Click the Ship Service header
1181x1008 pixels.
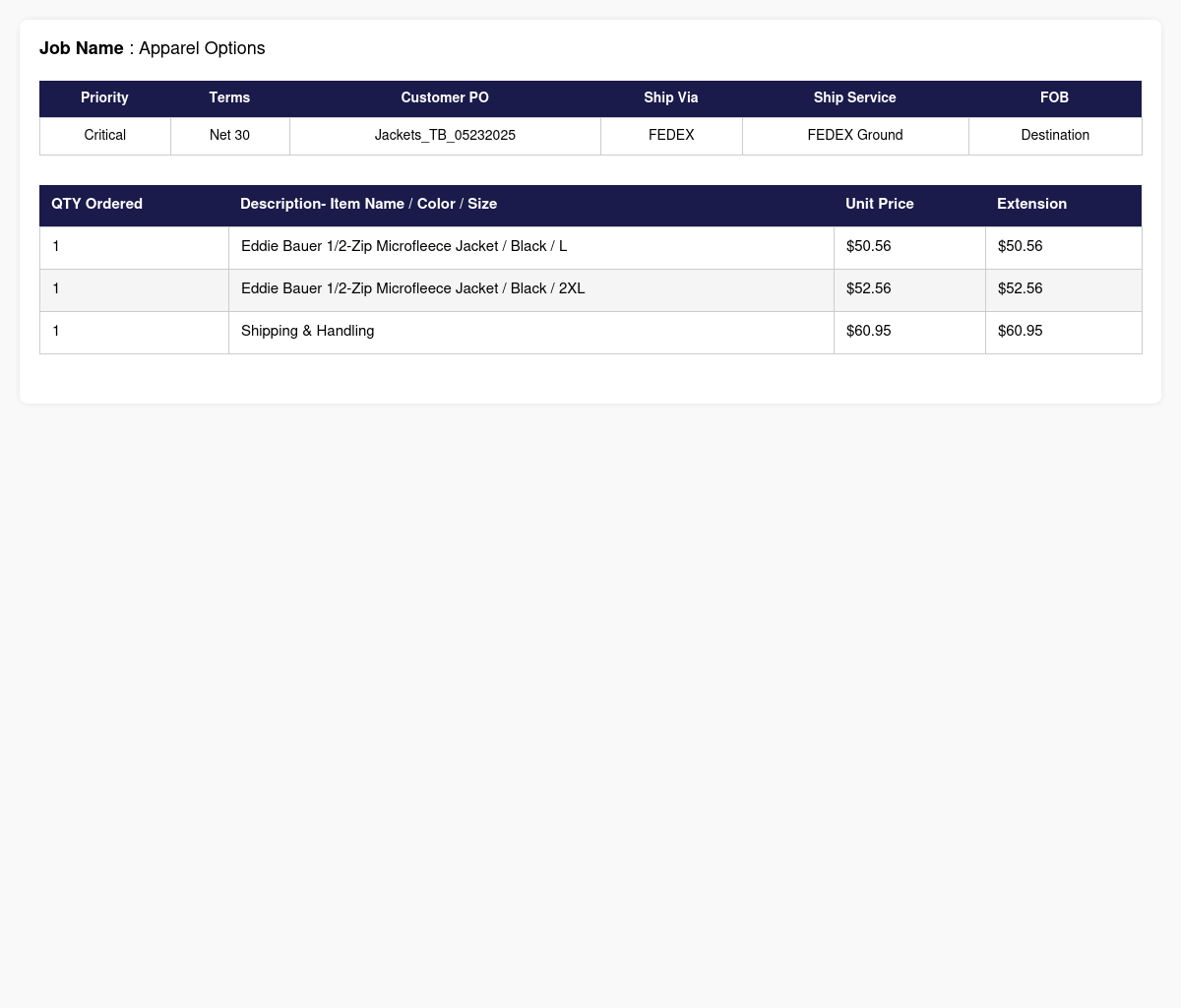click(855, 98)
